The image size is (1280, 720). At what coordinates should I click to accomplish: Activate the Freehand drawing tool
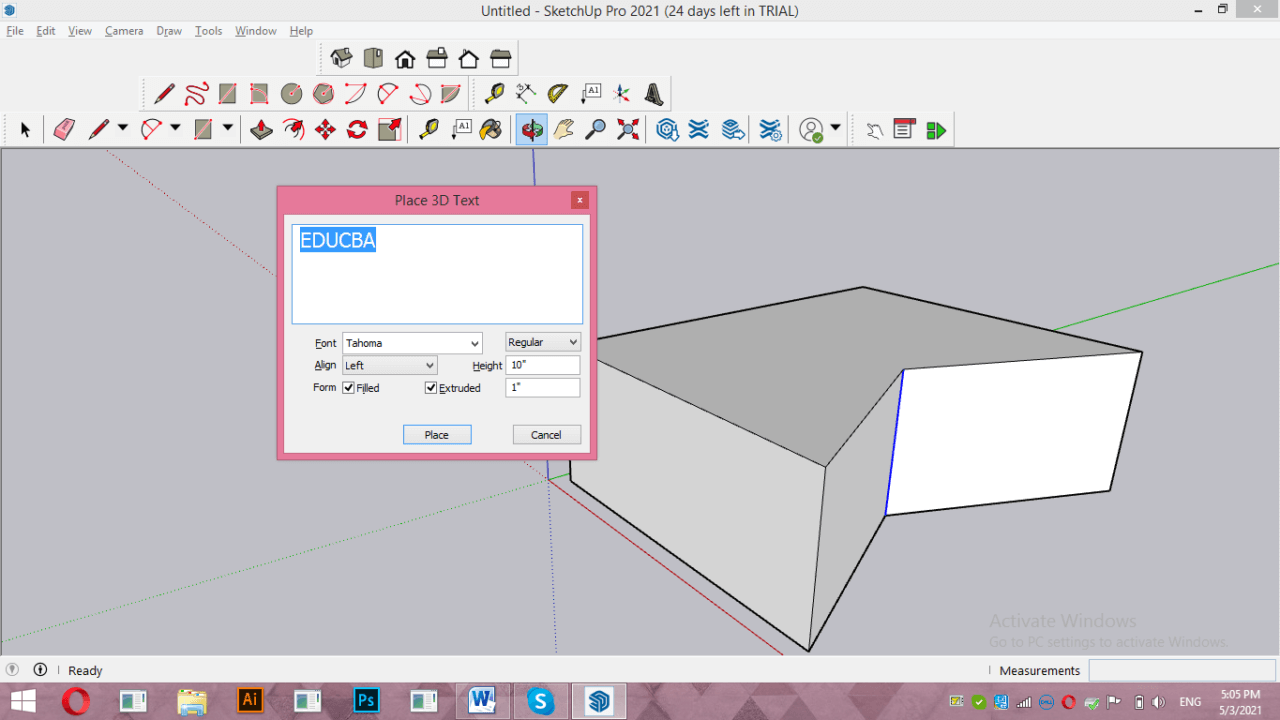(196, 92)
